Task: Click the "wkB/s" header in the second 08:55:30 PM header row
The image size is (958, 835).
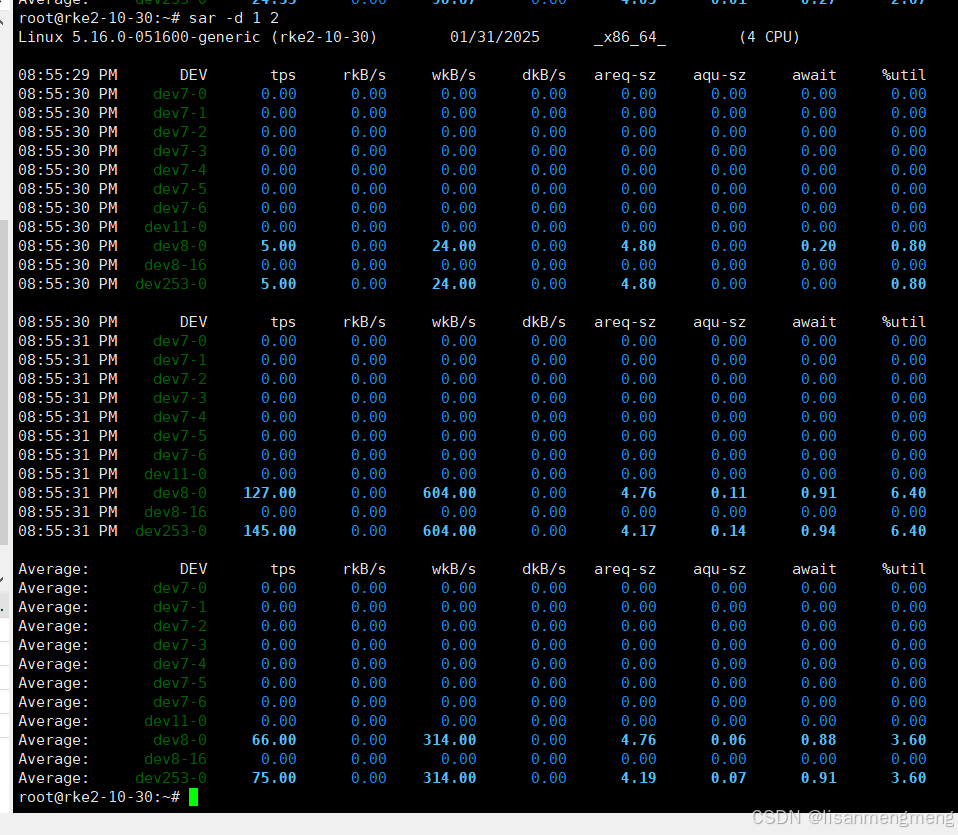Action: click(454, 322)
